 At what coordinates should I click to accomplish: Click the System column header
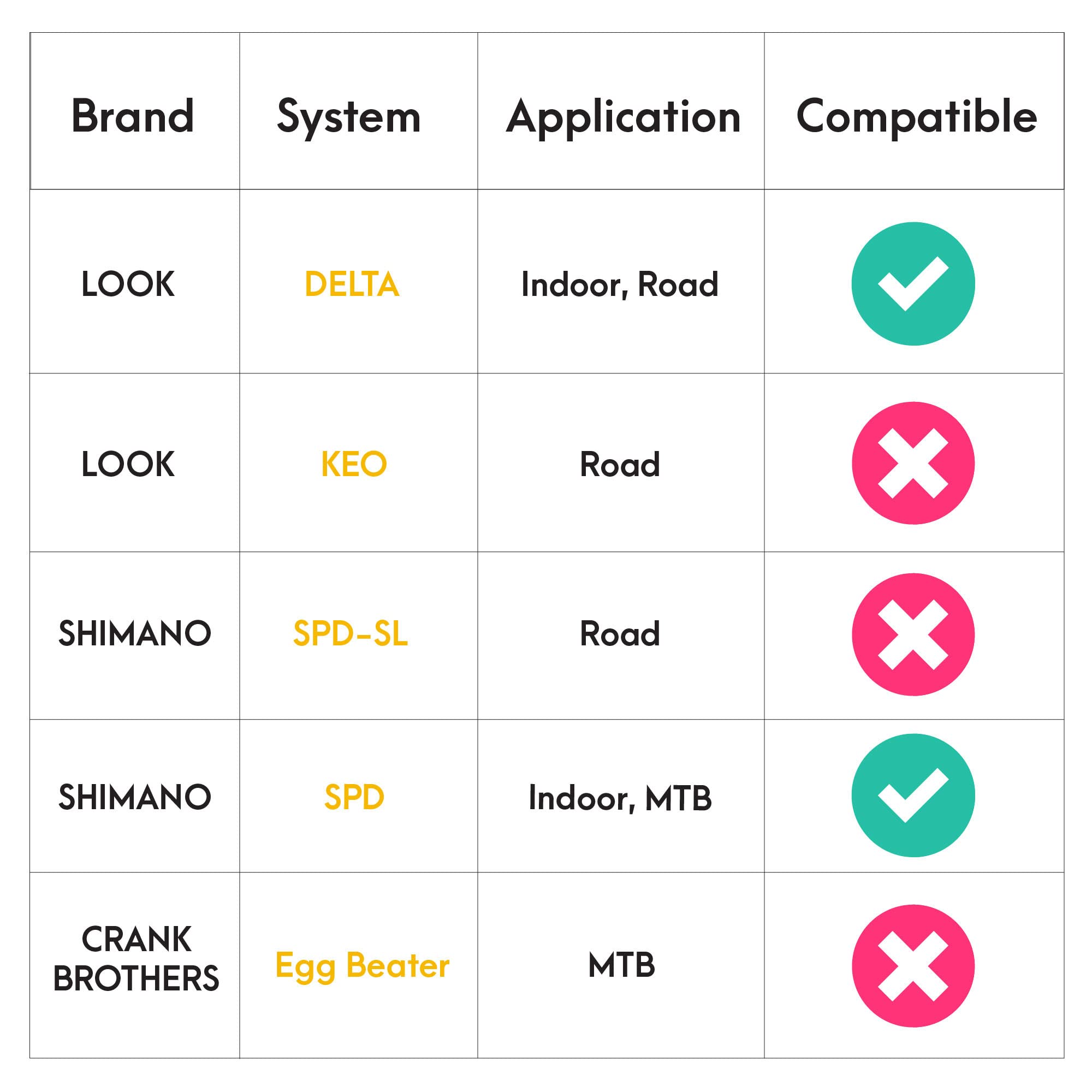(x=349, y=117)
